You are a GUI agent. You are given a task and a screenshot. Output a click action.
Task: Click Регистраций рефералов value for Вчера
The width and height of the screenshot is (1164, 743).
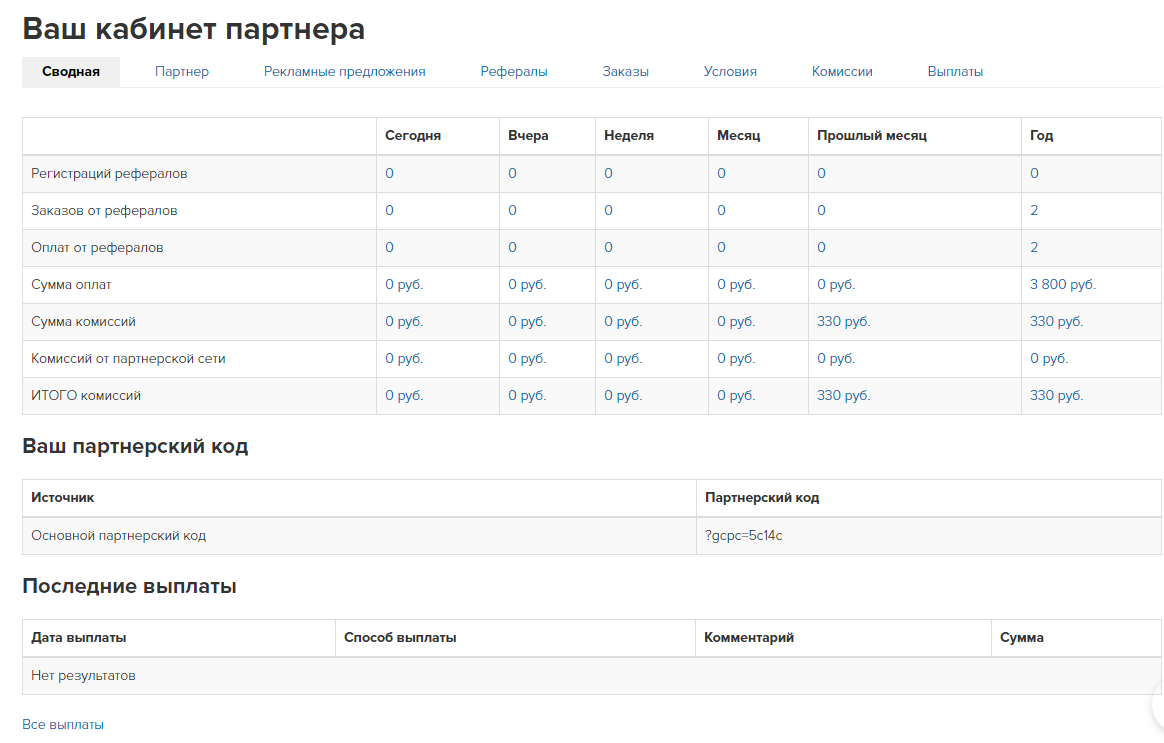click(512, 173)
